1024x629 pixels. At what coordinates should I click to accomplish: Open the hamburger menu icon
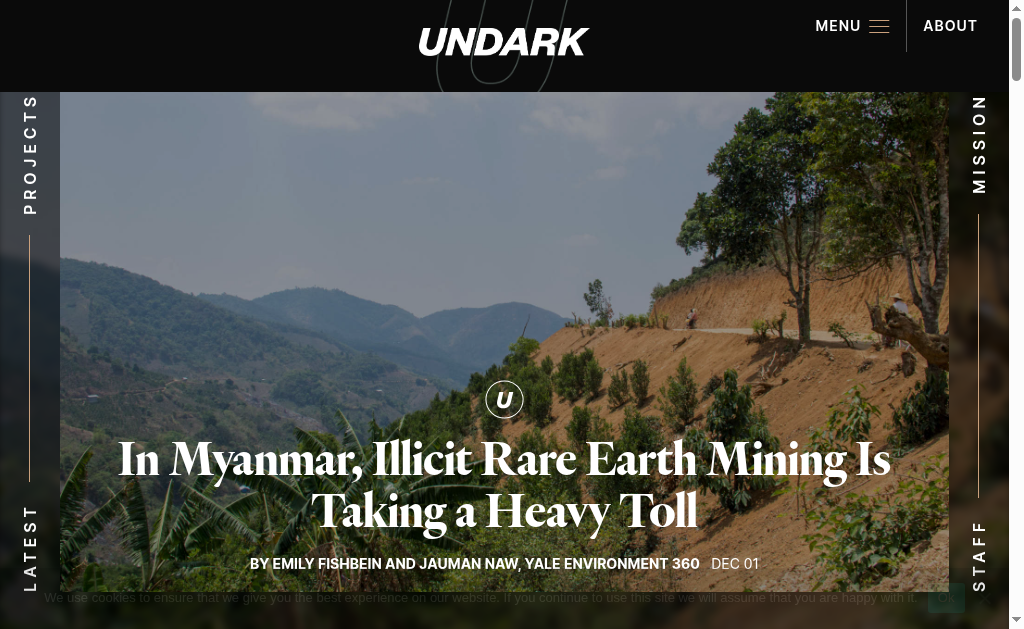pos(879,26)
